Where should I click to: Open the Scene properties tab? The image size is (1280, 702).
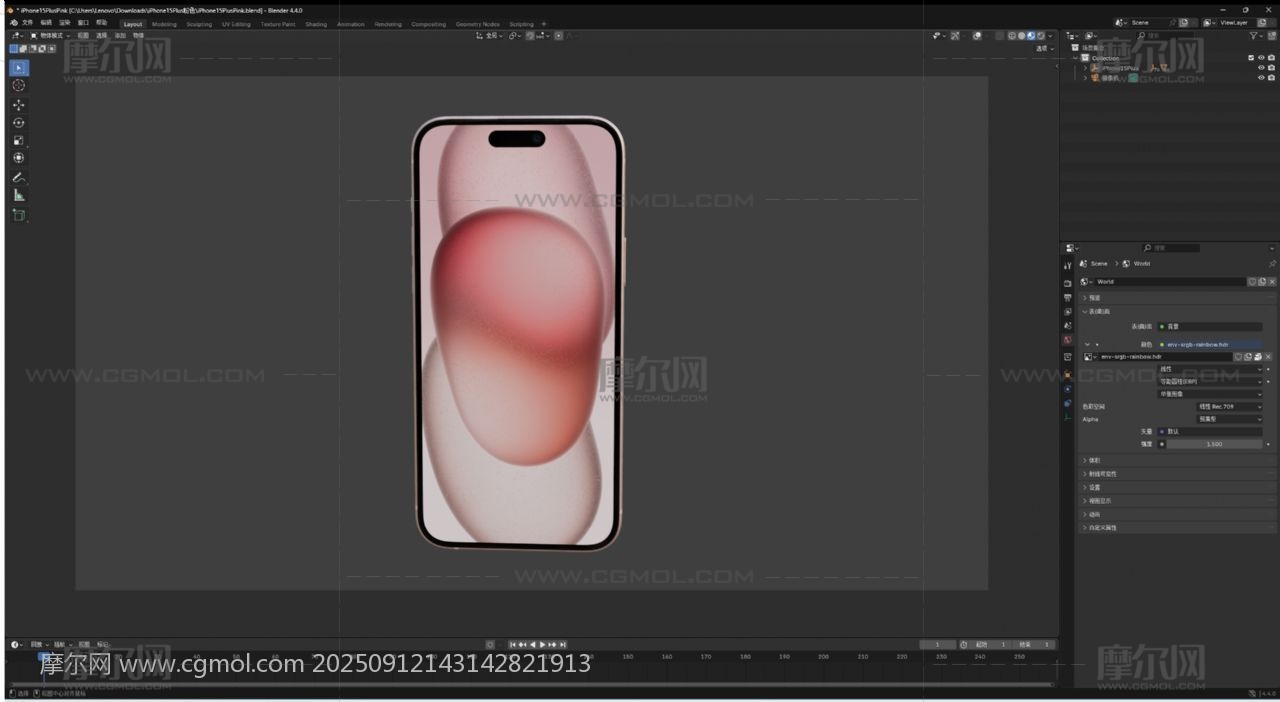1068,326
